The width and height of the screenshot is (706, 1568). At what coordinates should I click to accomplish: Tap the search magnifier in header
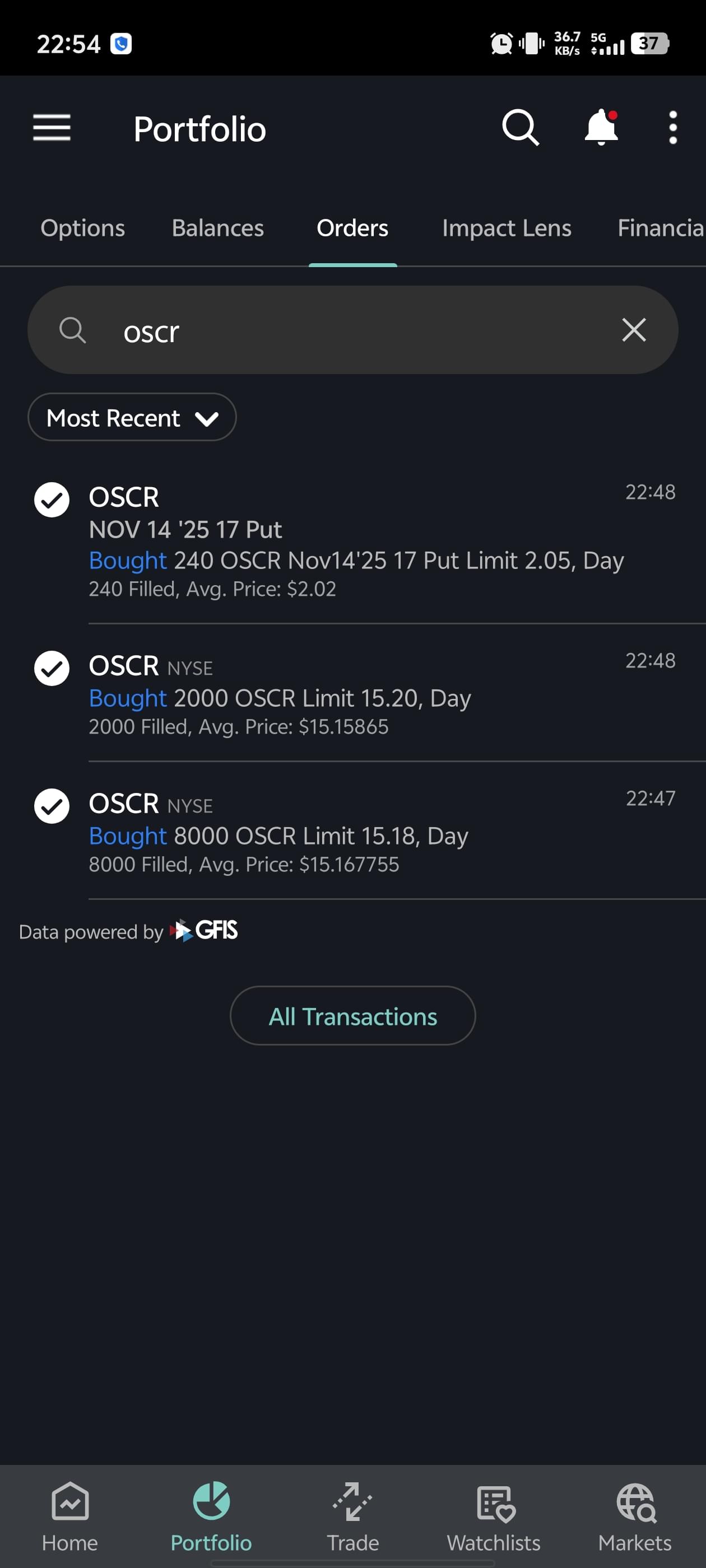tap(520, 128)
